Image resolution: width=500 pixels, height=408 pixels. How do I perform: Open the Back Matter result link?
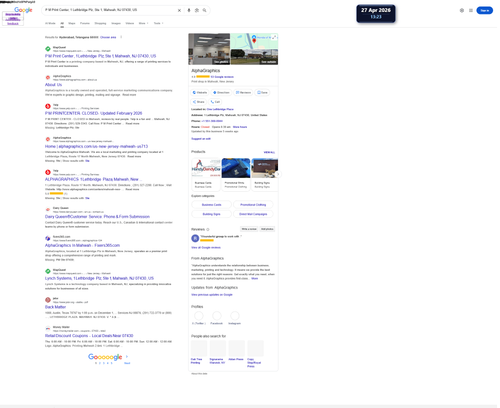click(55, 307)
